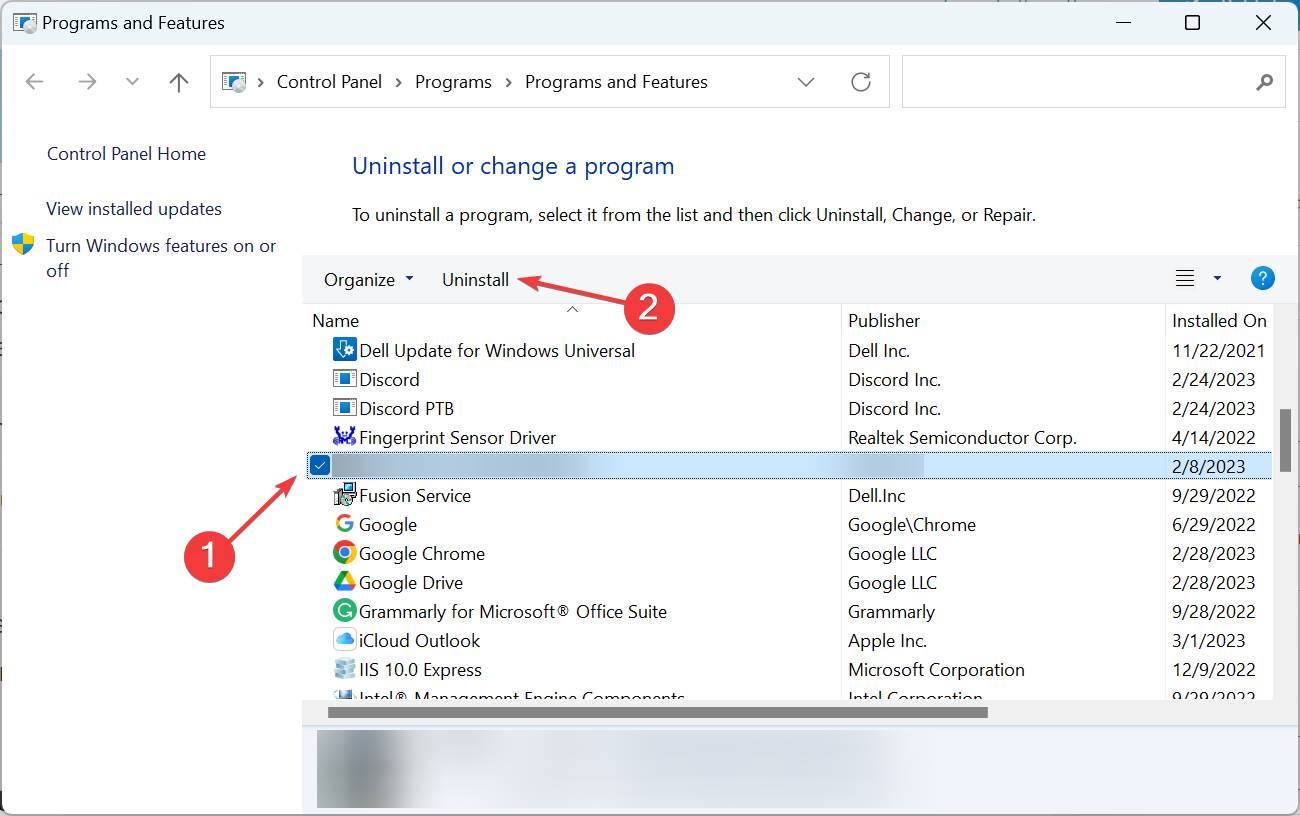Click the Programs breadcrumb
Screen dimensions: 1300x816
pos(453,82)
